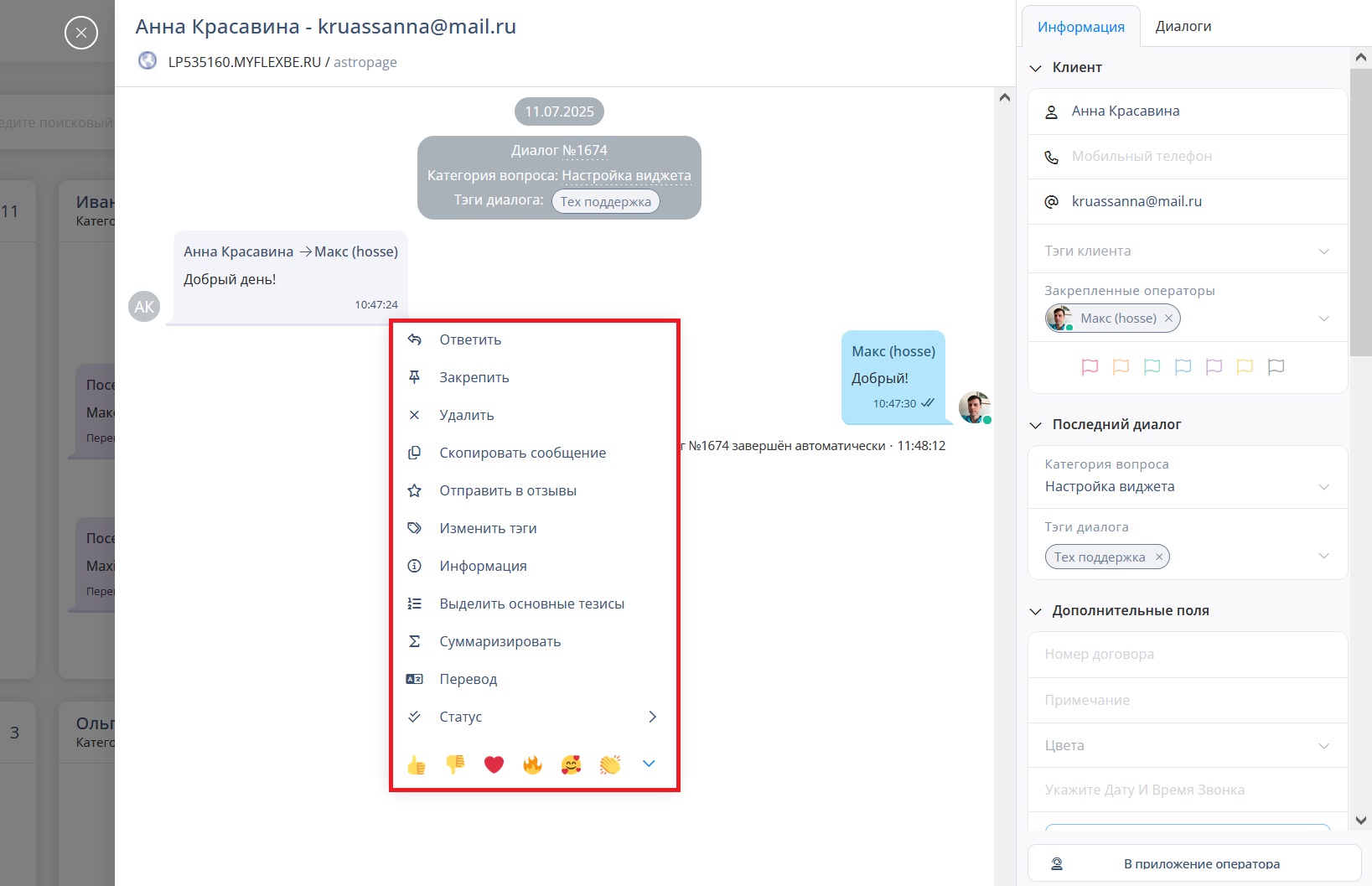Select Суммаризировать from the context menu
This screenshot has height=886, width=1372.
click(534, 641)
